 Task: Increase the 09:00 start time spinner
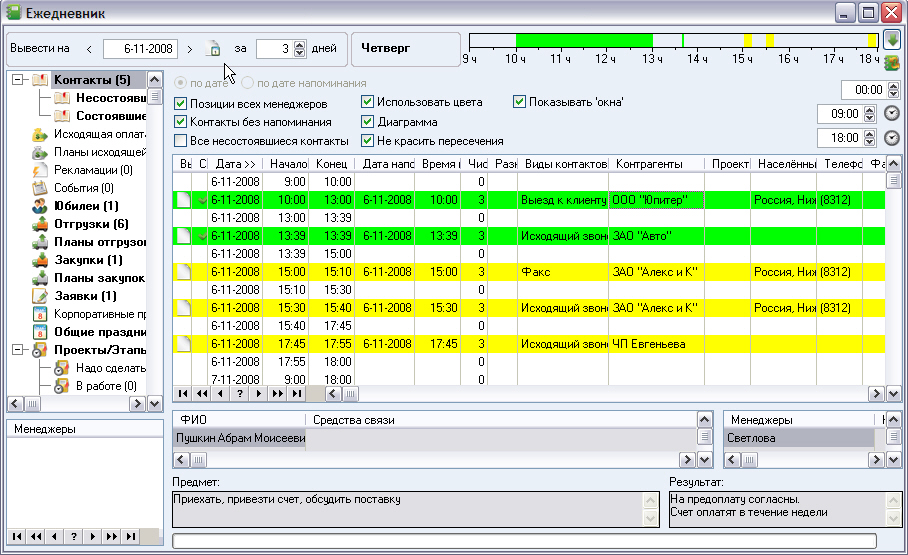[x=869, y=109]
